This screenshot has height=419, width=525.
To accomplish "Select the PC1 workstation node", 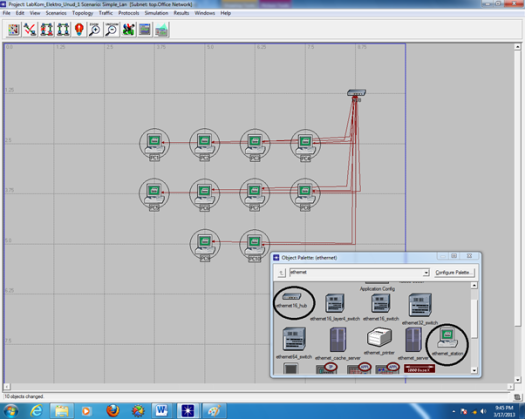I will tap(154, 145).
